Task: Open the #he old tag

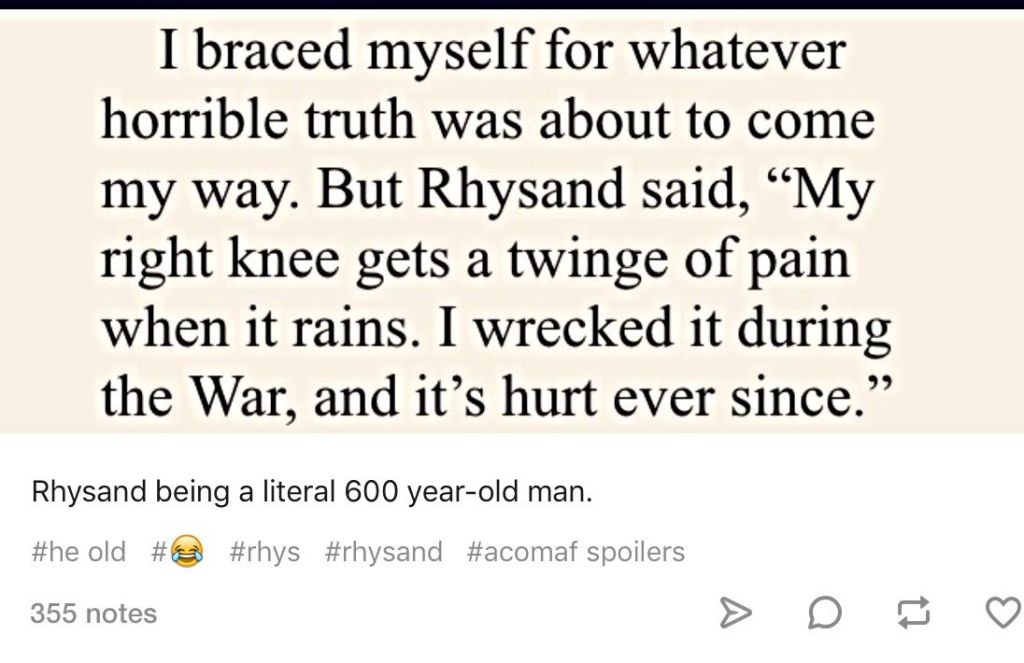Action: 79,551
